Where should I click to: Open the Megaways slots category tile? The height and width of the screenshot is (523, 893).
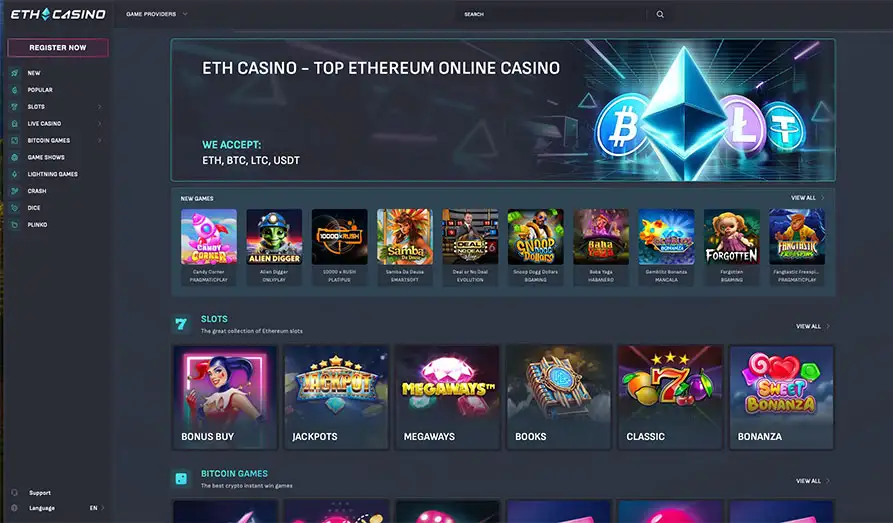pyautogui.click(x=448, y=397)
